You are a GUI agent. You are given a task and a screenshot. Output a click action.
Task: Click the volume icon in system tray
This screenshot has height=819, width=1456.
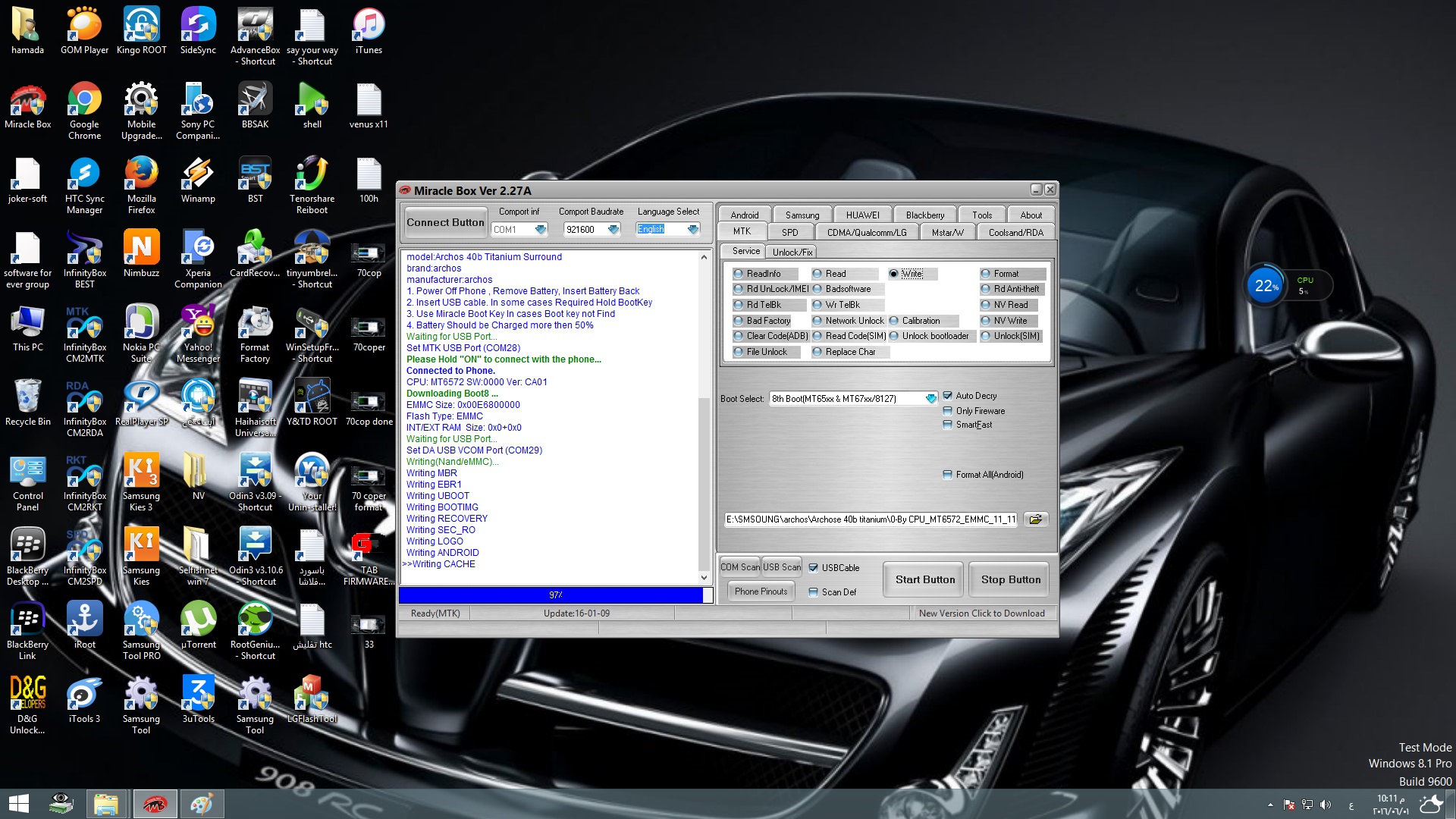click(1325, 805)
